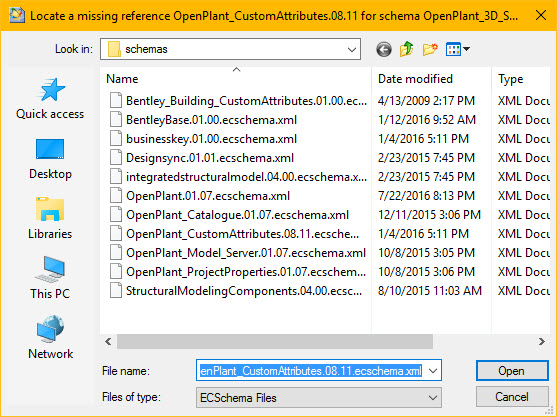Click the horizontal scrollbar right arrow
The width and height of the screenshot is (557, 417).
(541, 342)
